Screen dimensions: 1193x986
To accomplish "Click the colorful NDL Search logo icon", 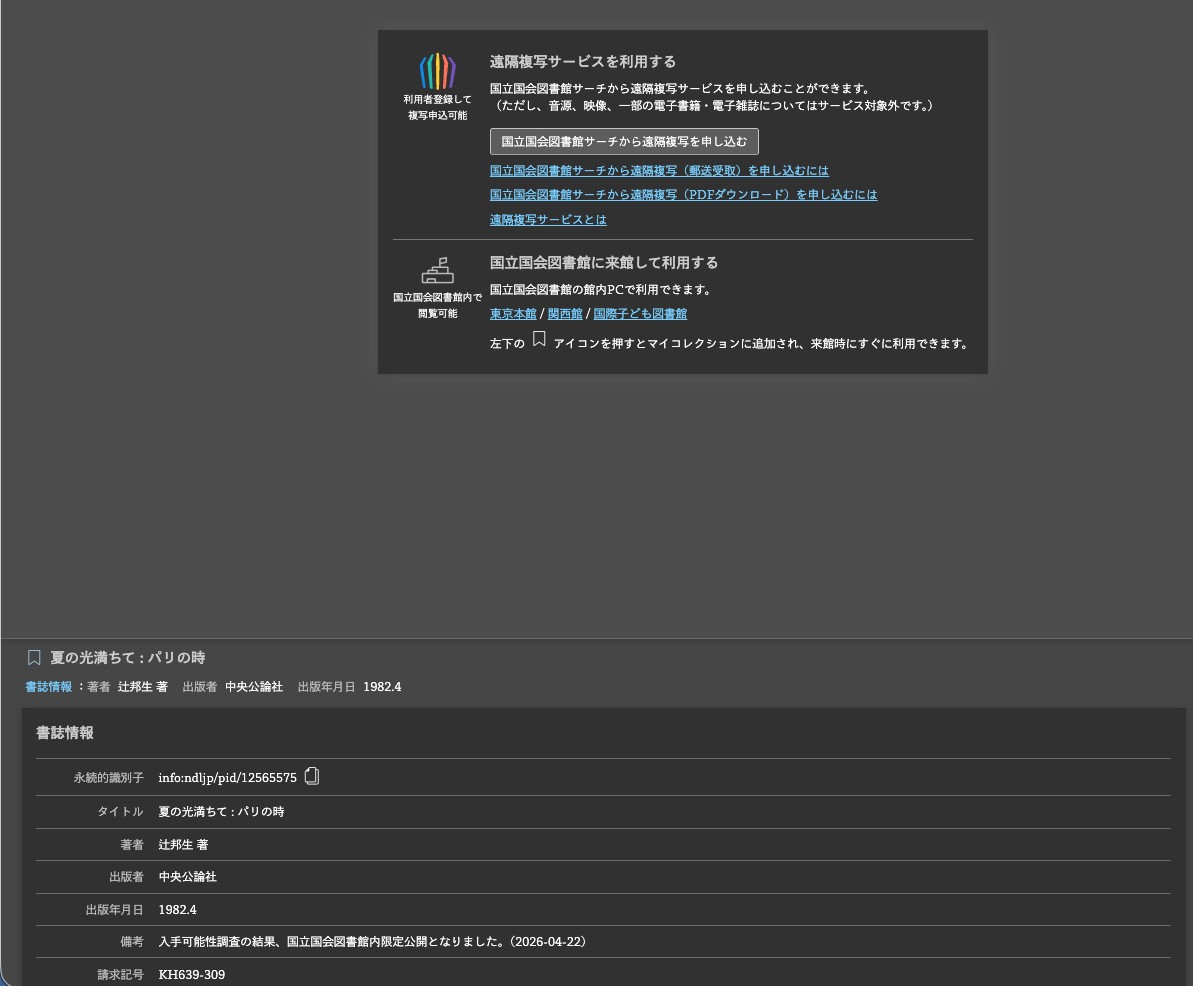I will coord(437,71).
